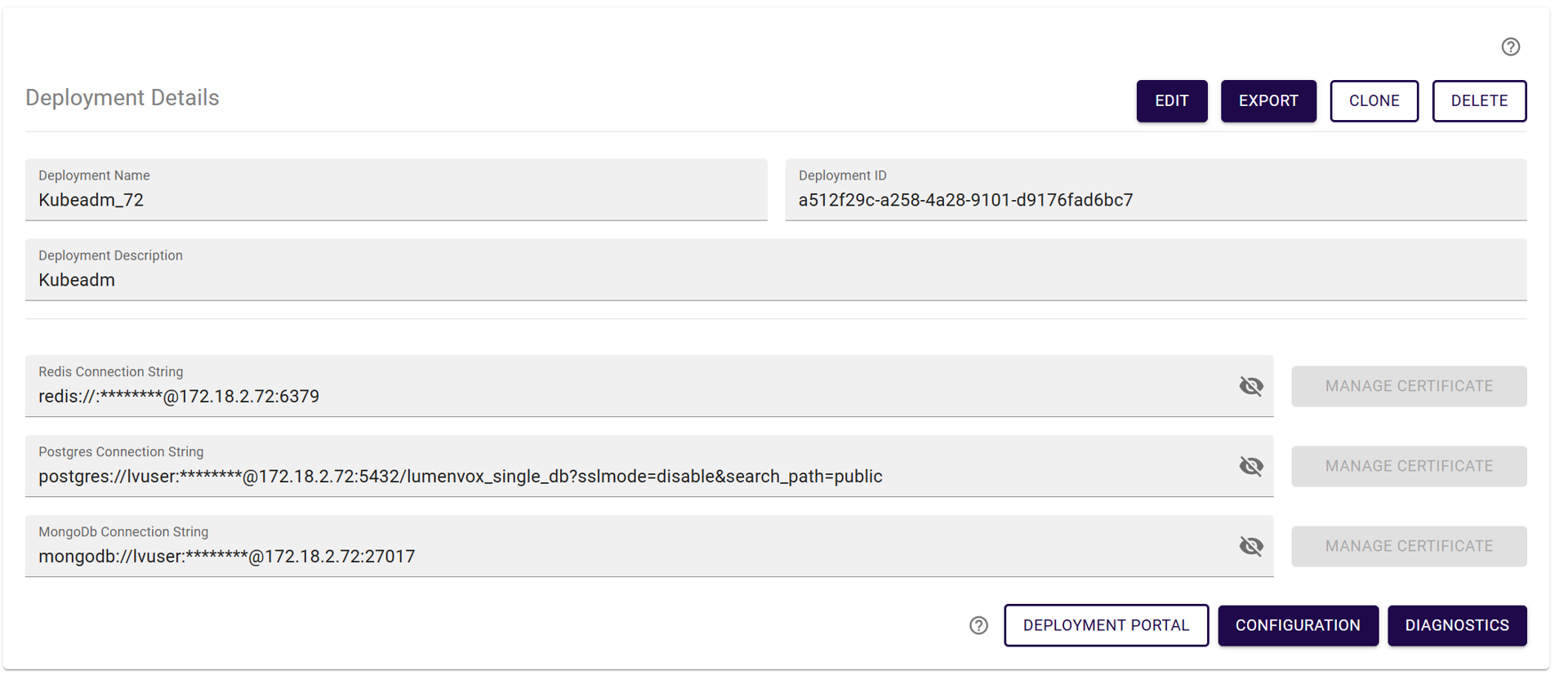
Task: Unhide the MongoDb connection string password
Action: (x=1250, y=546)
